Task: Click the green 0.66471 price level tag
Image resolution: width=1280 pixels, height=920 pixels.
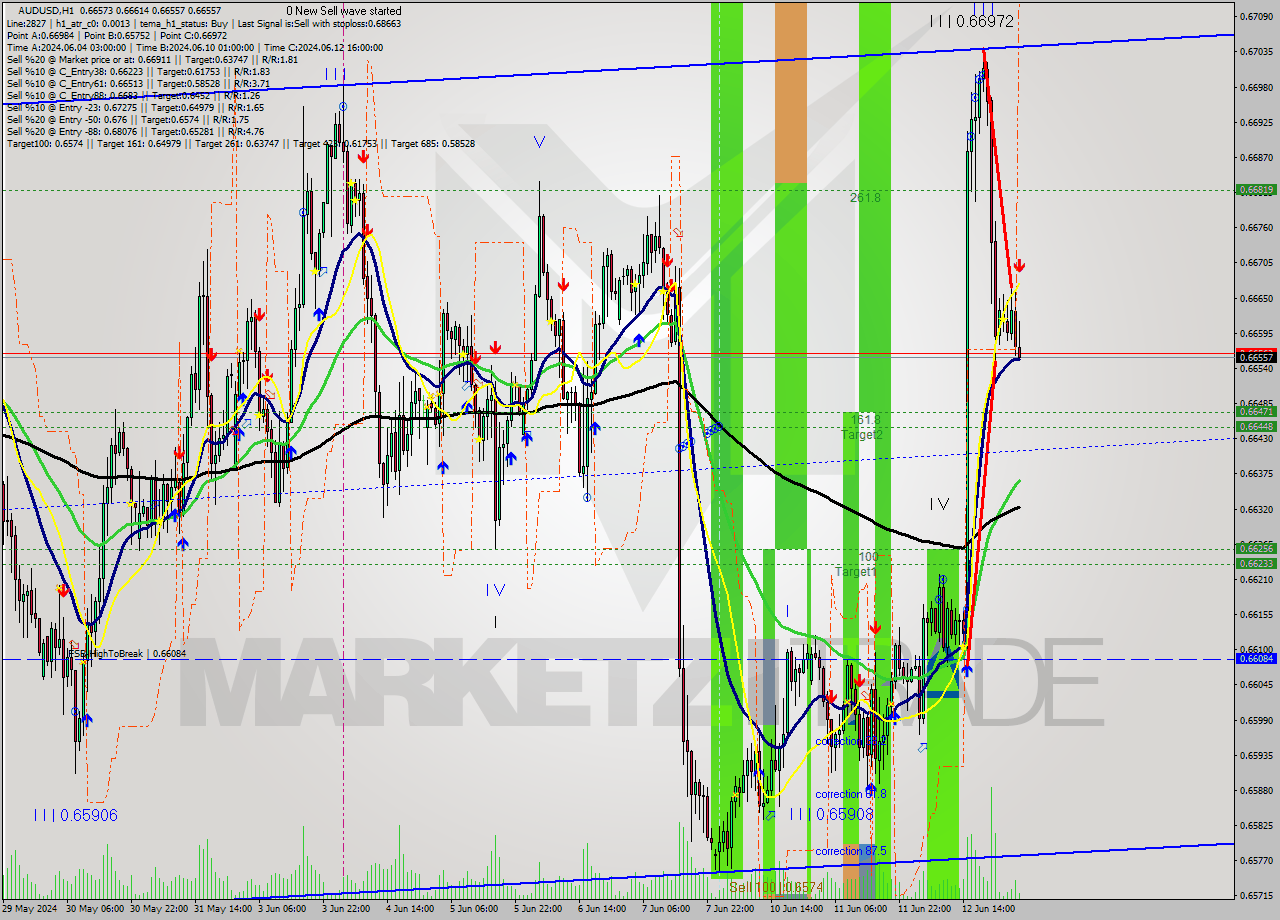Action: click(x=1256, y=411)
